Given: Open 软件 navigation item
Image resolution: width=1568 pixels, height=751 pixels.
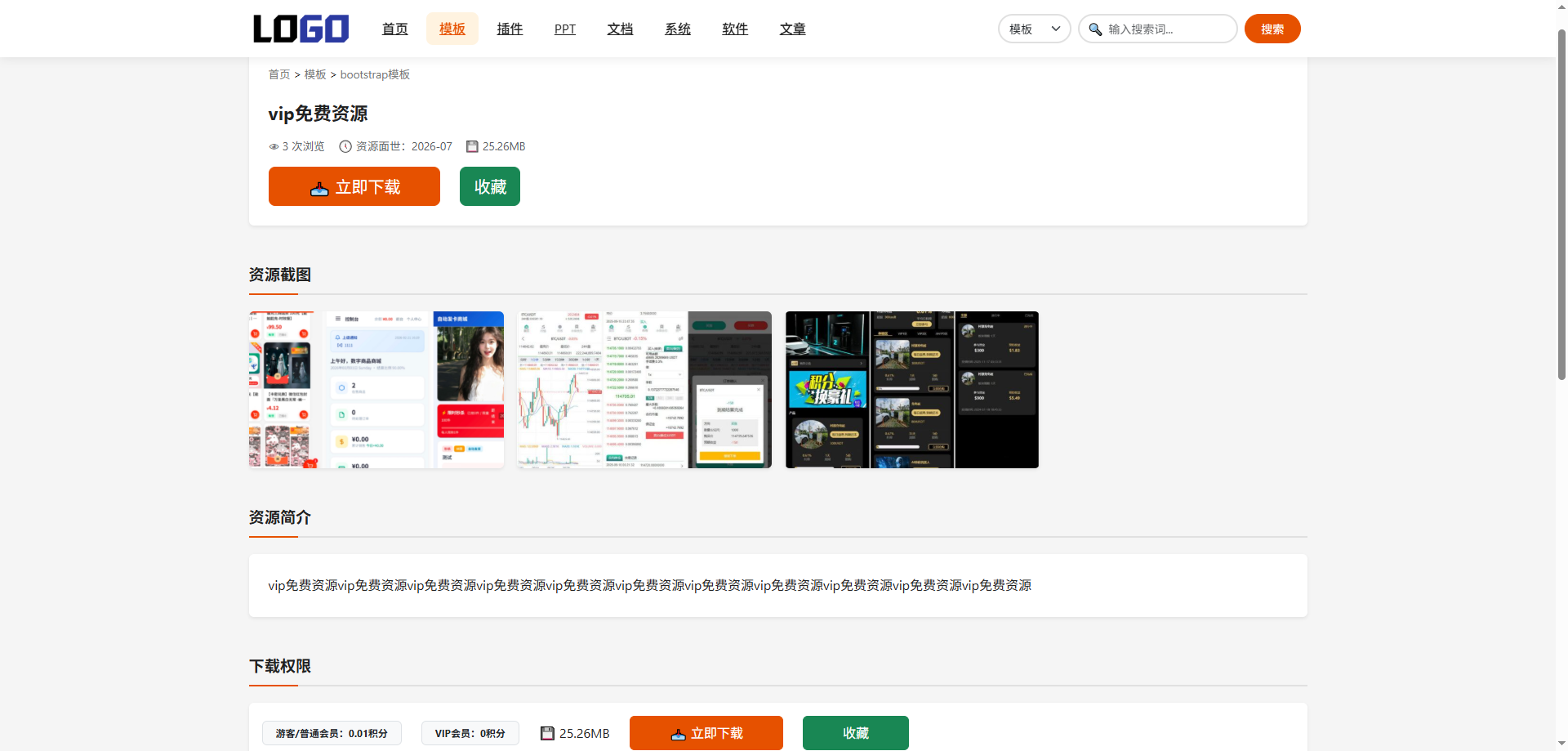Looking at the screenshot, I should click(x=735, y=29).
